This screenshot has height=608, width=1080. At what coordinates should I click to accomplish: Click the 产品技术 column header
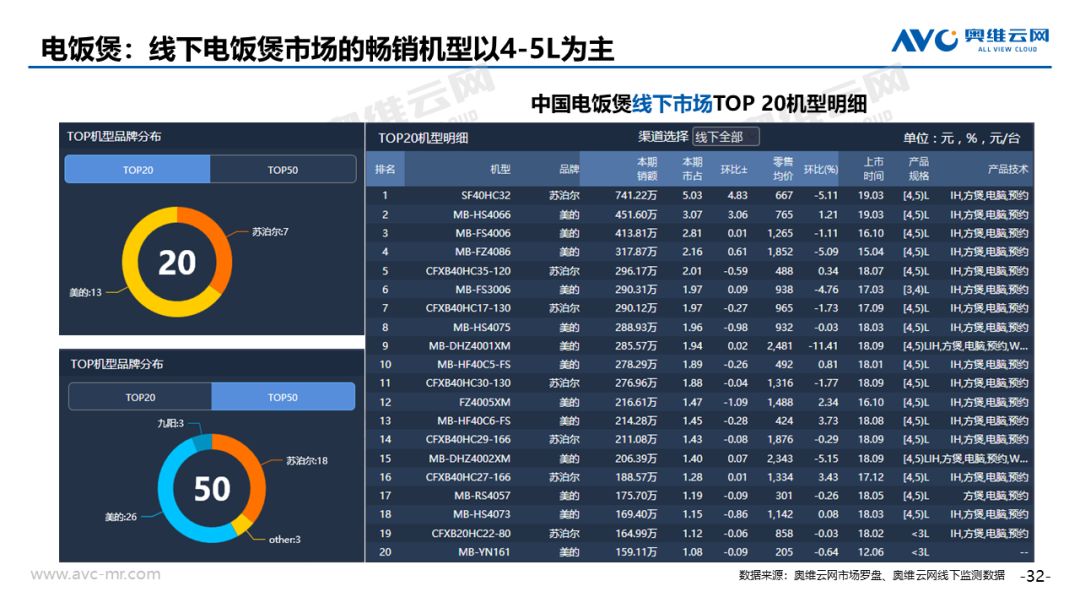click(x=1007, y=170)
